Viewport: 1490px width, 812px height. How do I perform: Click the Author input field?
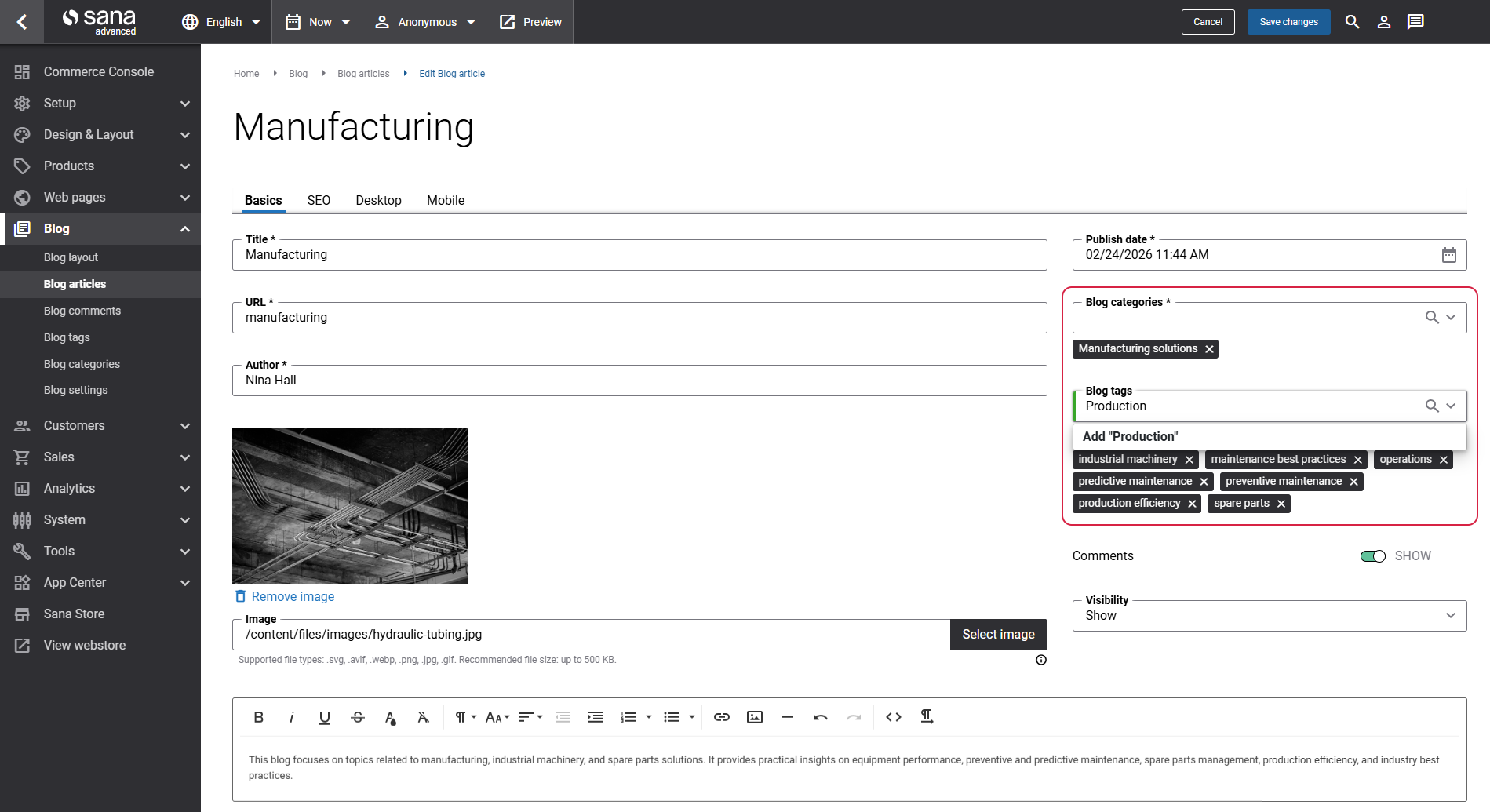point(639,381)
